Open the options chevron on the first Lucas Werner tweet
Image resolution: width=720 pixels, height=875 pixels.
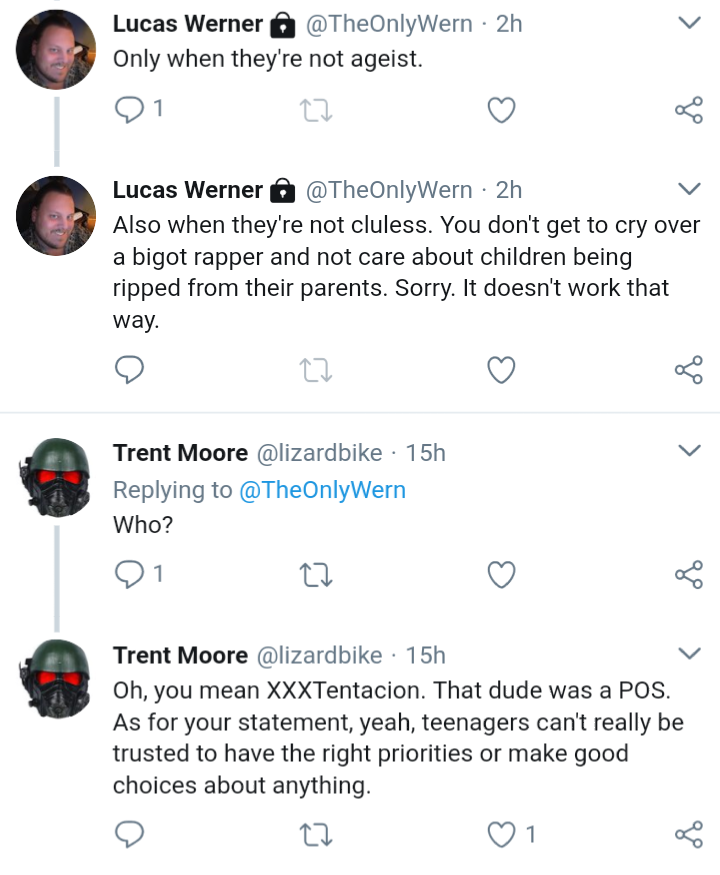click(689, 23)
